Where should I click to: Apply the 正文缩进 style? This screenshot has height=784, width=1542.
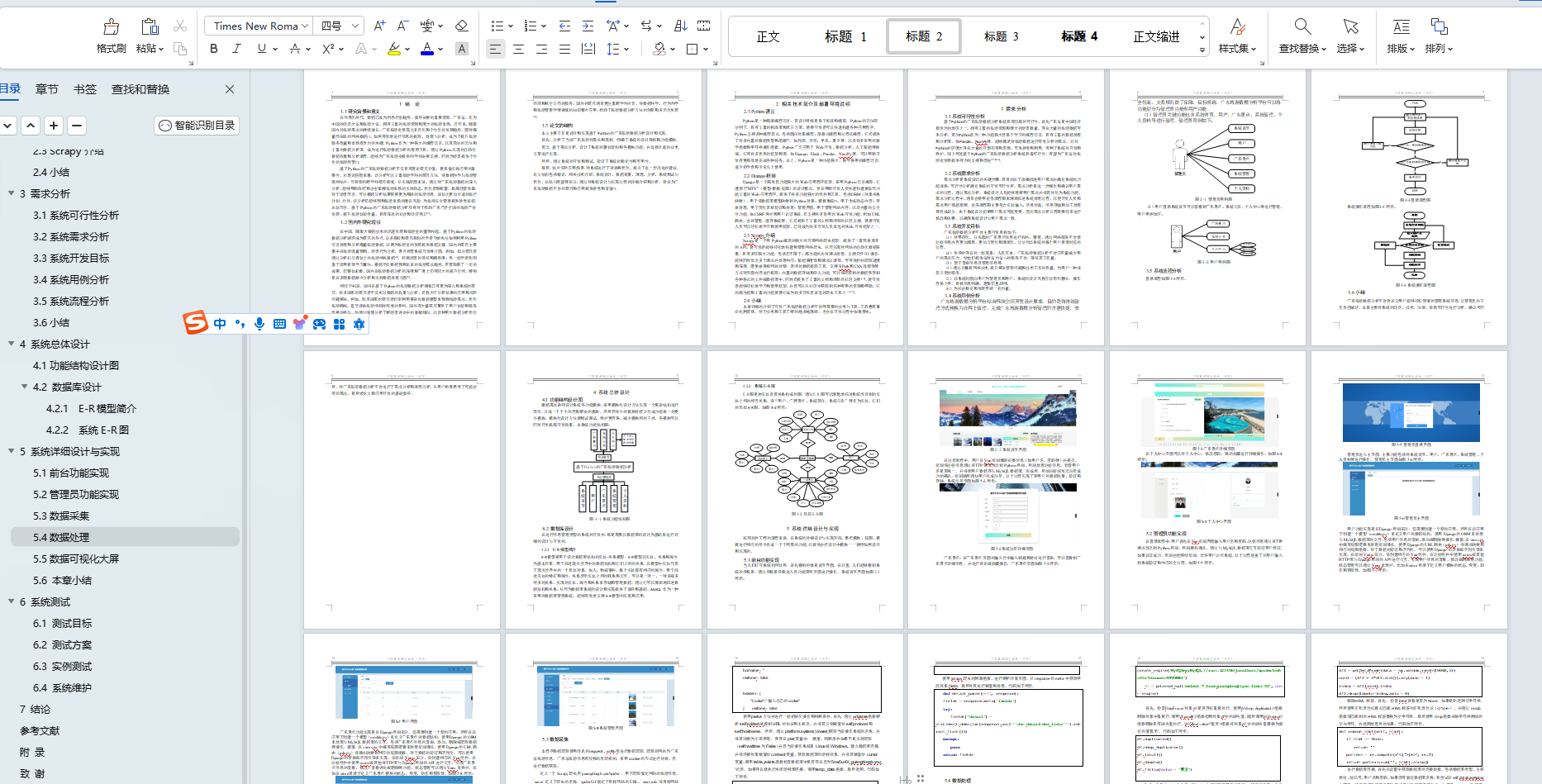(1156, 36)
